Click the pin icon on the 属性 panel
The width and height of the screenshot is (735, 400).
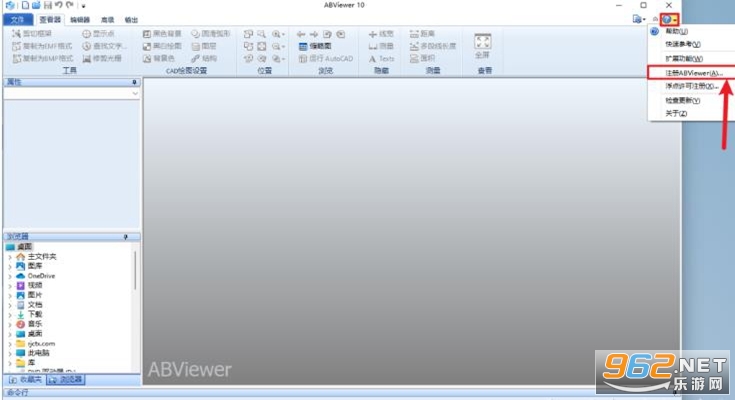click(x=134, y=82)
